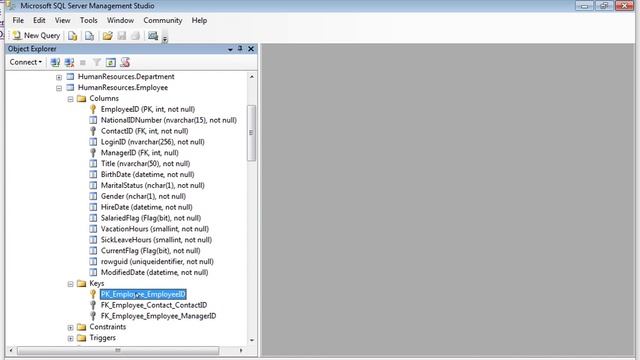Viewport: 640px width, 360px height.
Task: Click the horizontal scrollbar right arrow
Action: (x=241, y=351)
